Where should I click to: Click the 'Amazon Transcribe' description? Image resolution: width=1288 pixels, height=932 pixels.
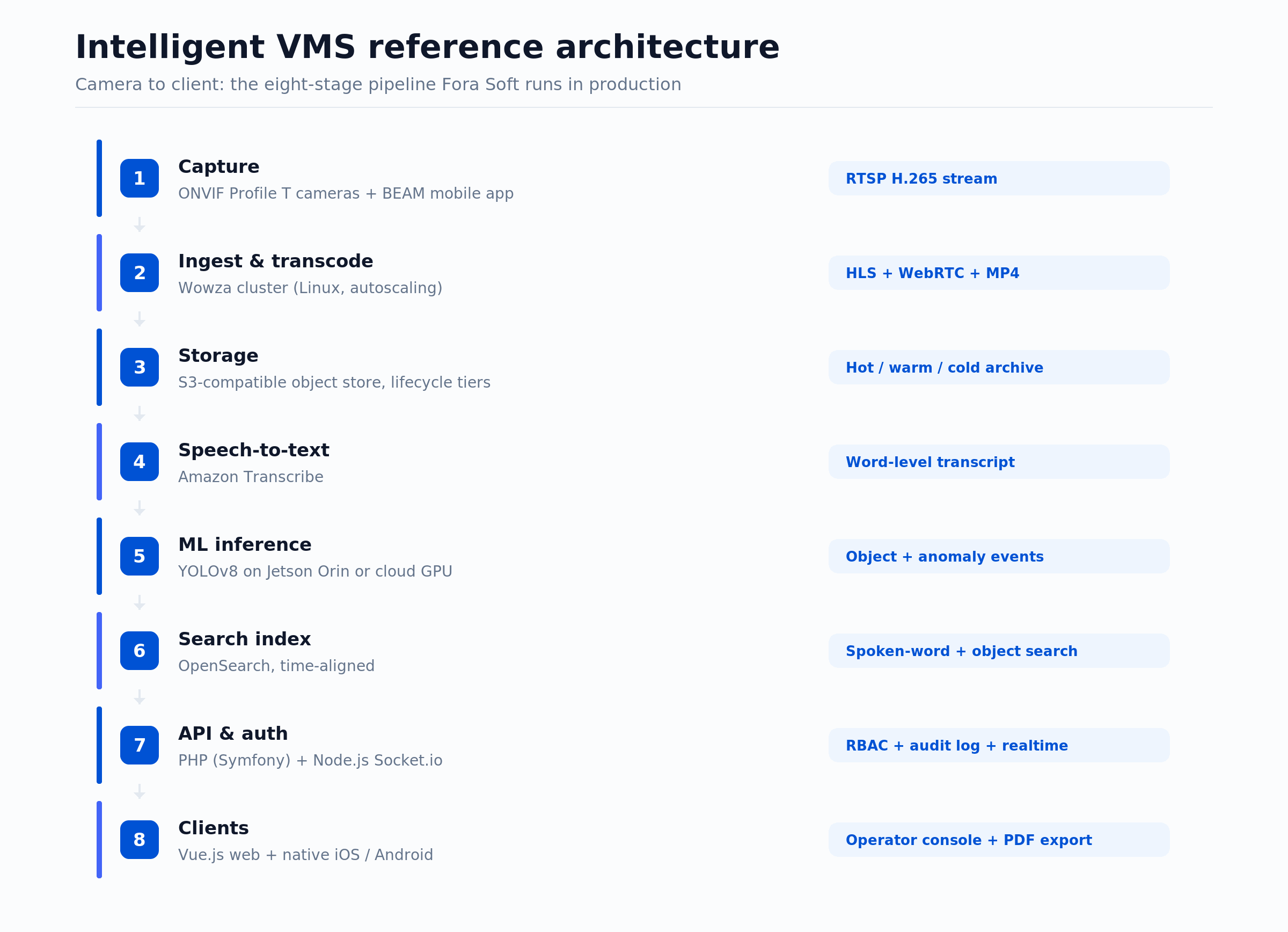click(x=251, y=477)
